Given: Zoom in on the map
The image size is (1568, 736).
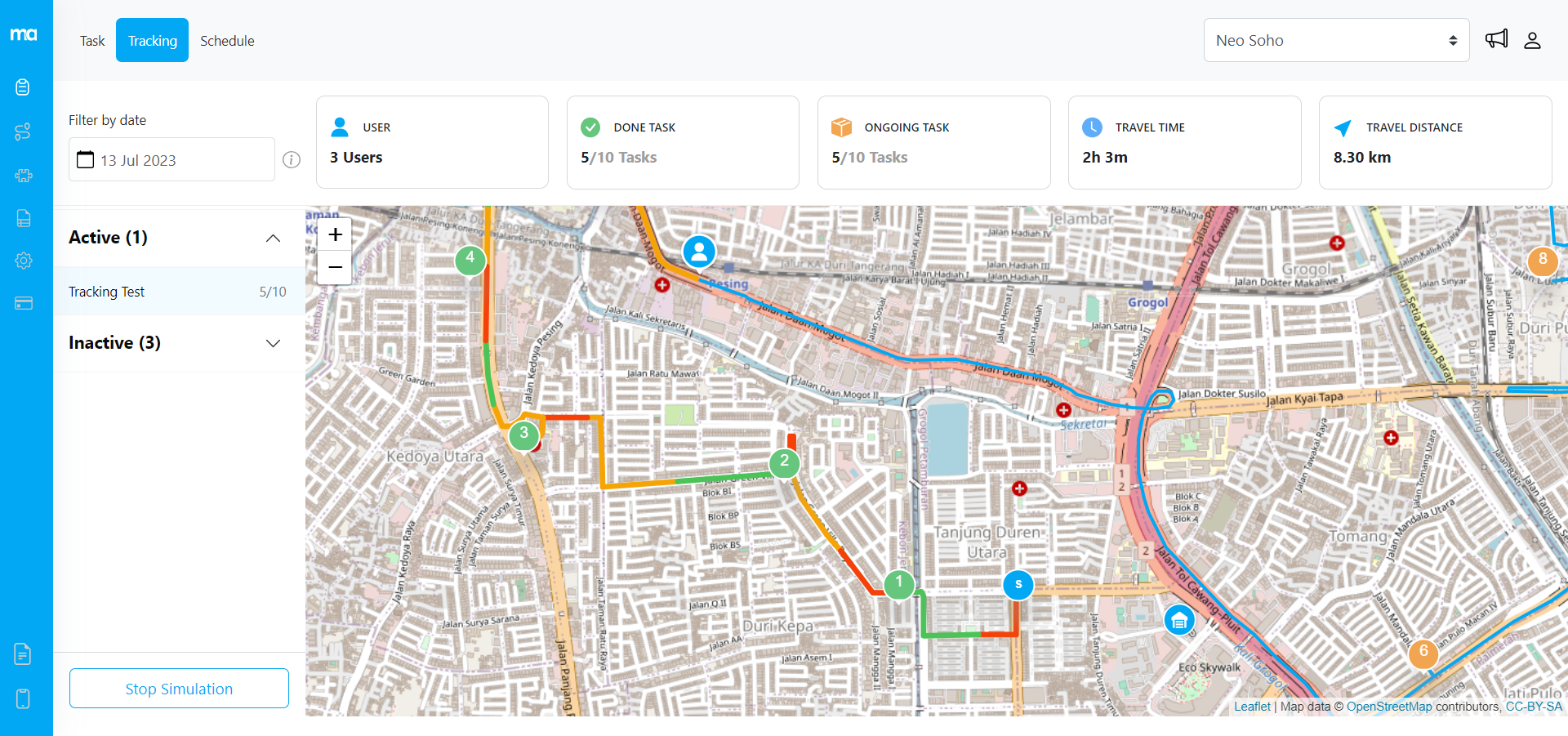Looking at the screenshot, I should pyautogui.click(x=335, y=235).
